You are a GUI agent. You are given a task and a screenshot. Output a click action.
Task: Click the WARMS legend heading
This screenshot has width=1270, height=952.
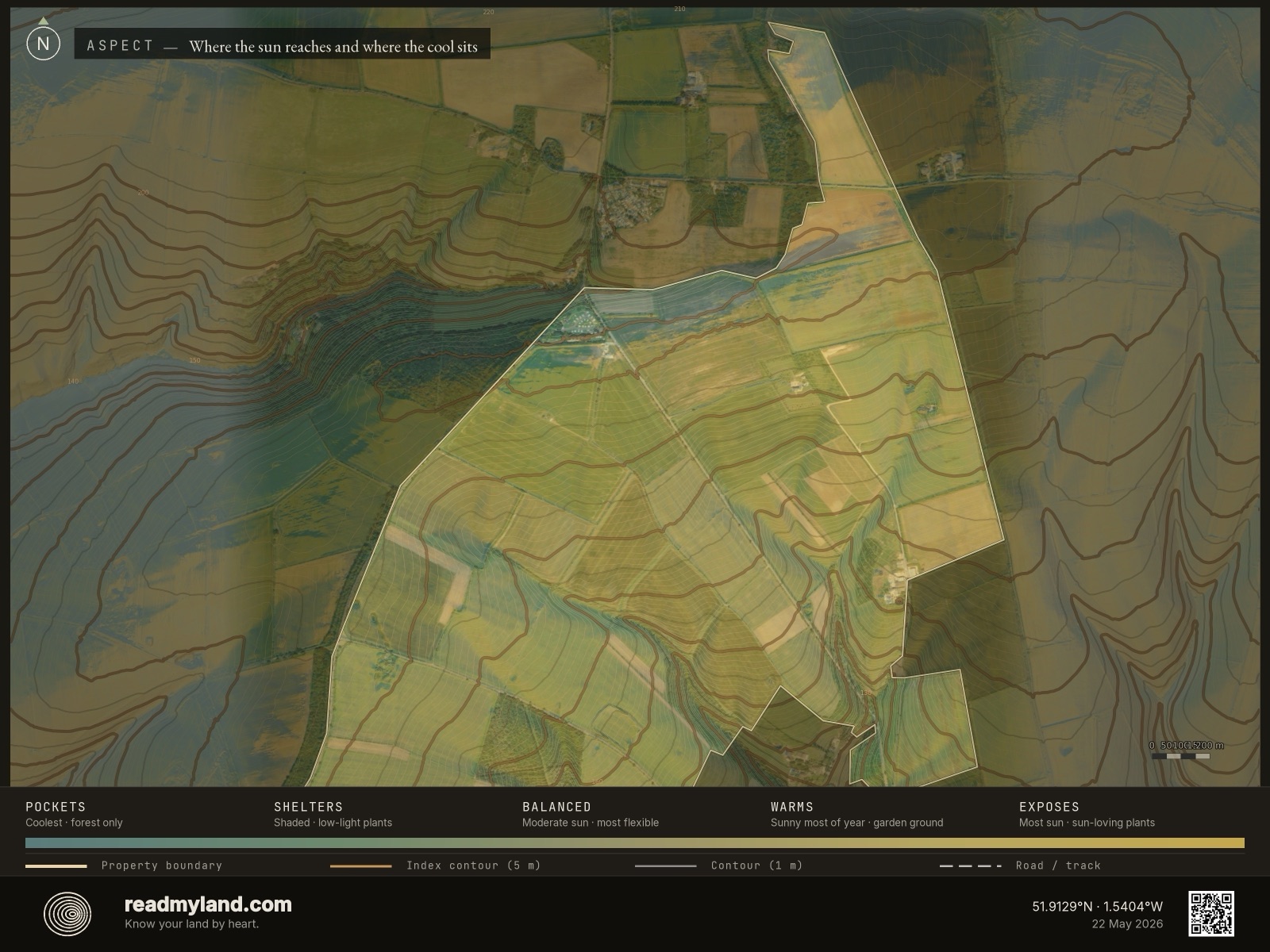pyautogui.click(x=792, y=807)
